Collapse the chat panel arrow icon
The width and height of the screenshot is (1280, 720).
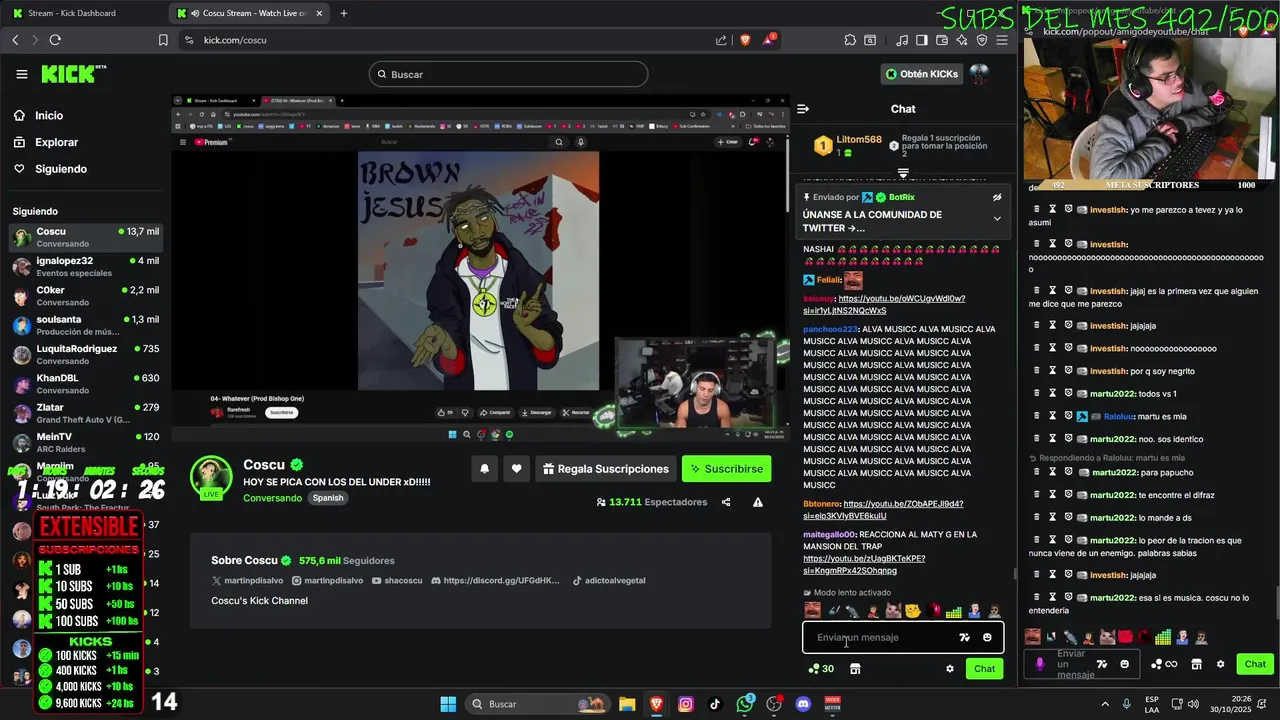[802, 109]
